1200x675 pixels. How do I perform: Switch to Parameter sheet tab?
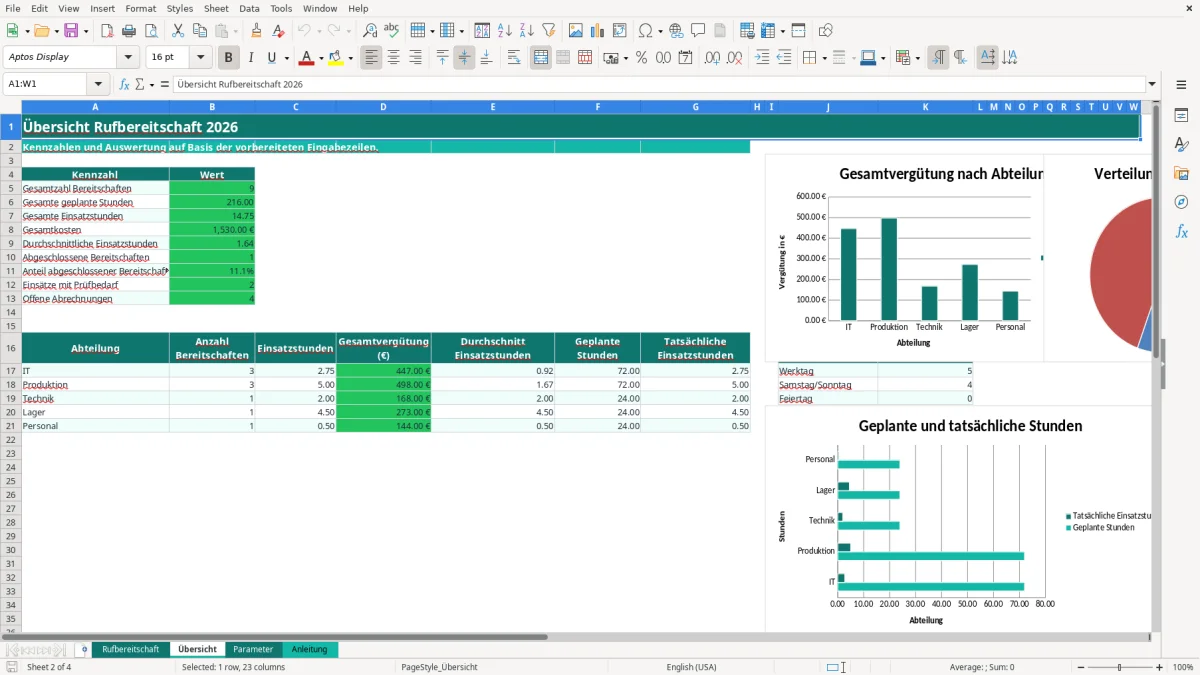click(x=253, y=649)
